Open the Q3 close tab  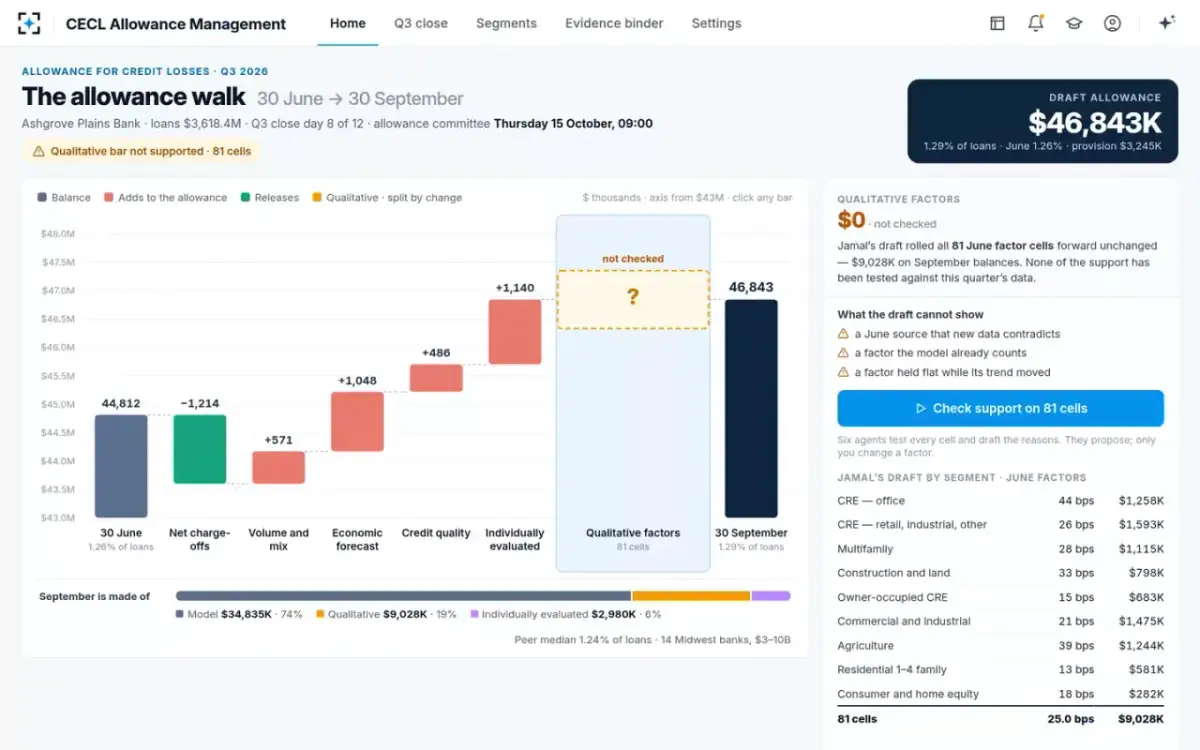pos(421,23)
